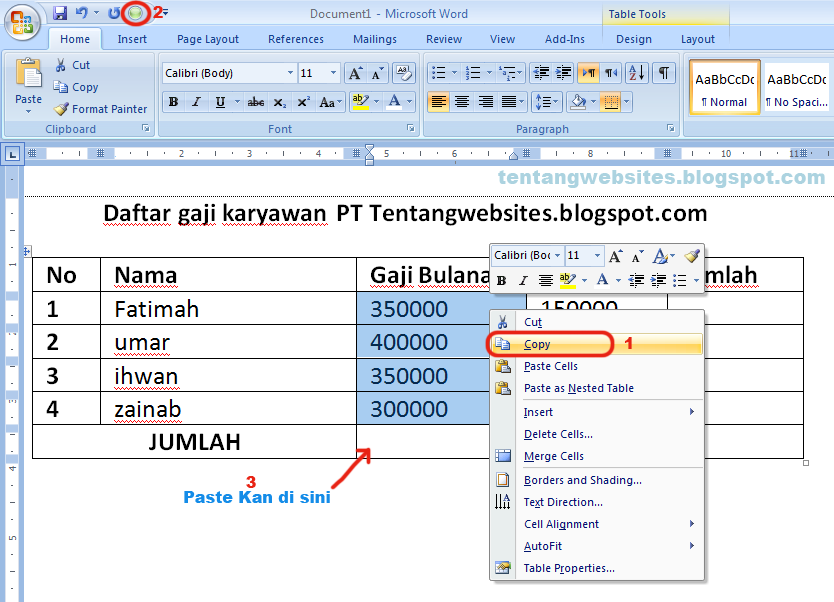Viewport: 834px width, 602px height.
Task: Click the Fatimah name cell
Action: tap(228, 308)
